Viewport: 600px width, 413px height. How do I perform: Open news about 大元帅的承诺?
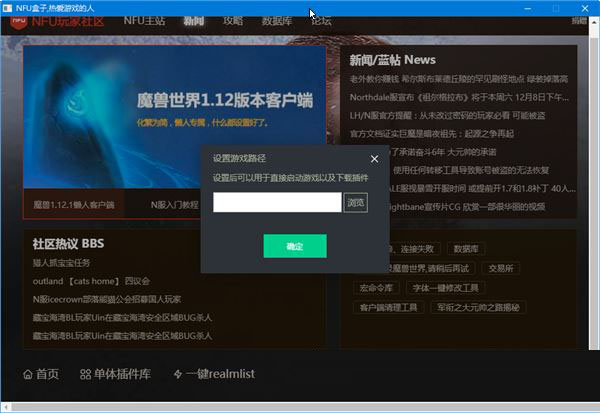pos(443,152)
